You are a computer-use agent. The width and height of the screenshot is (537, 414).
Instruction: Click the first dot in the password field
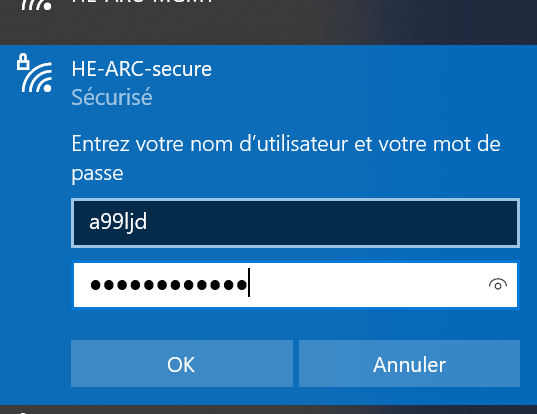point(95,285)
